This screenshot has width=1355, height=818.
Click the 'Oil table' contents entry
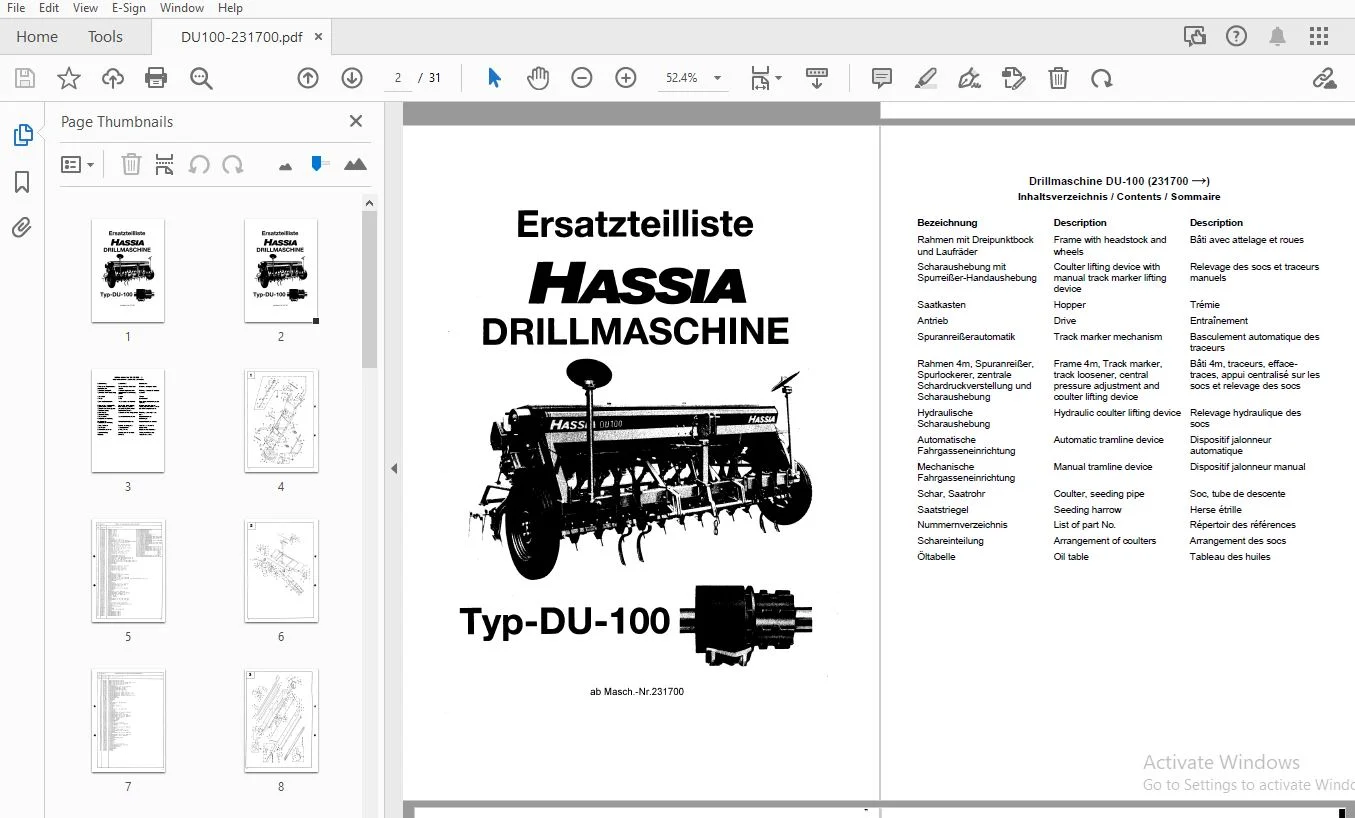[1071, 557]
